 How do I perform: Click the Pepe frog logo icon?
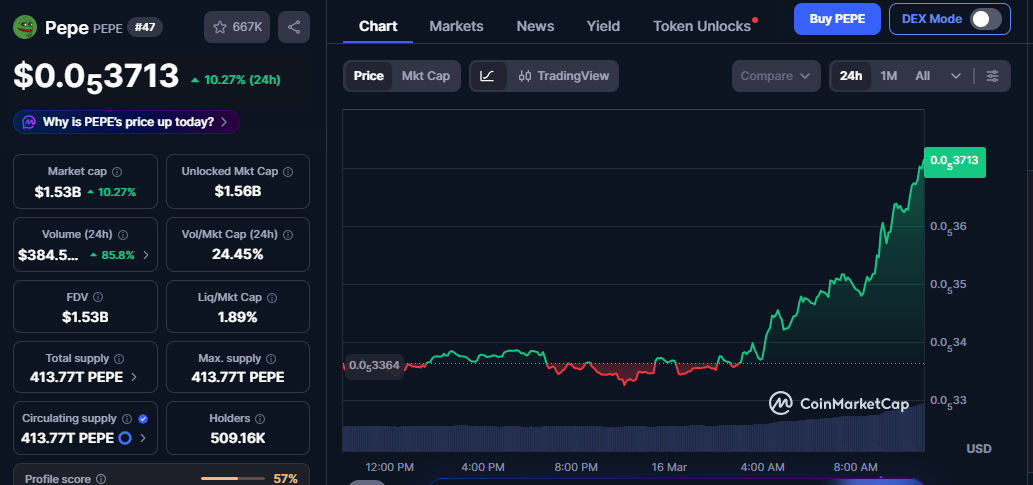click(x=25, y=27)
